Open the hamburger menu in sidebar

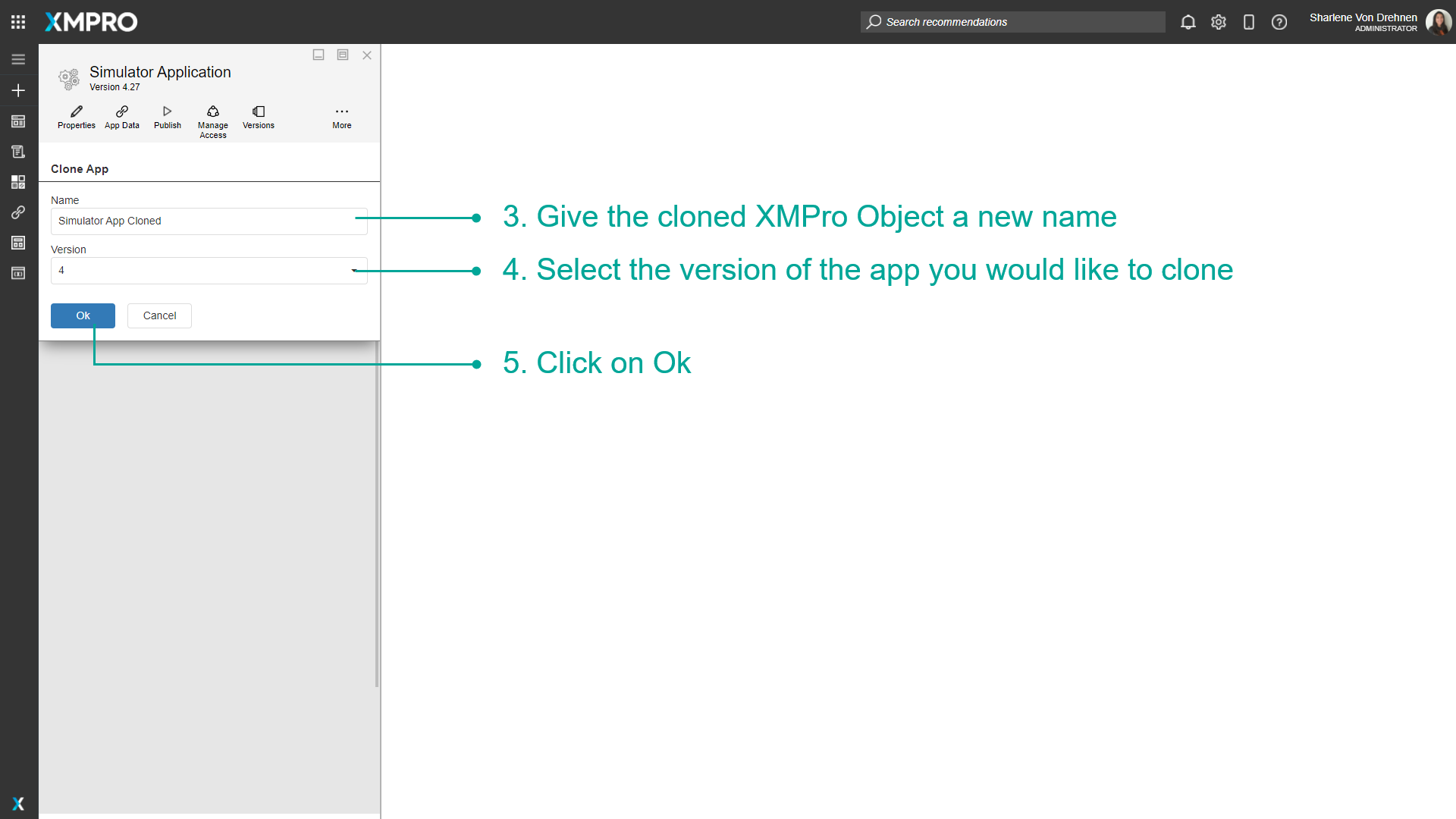pyautogui.click(x=18, y=59)
